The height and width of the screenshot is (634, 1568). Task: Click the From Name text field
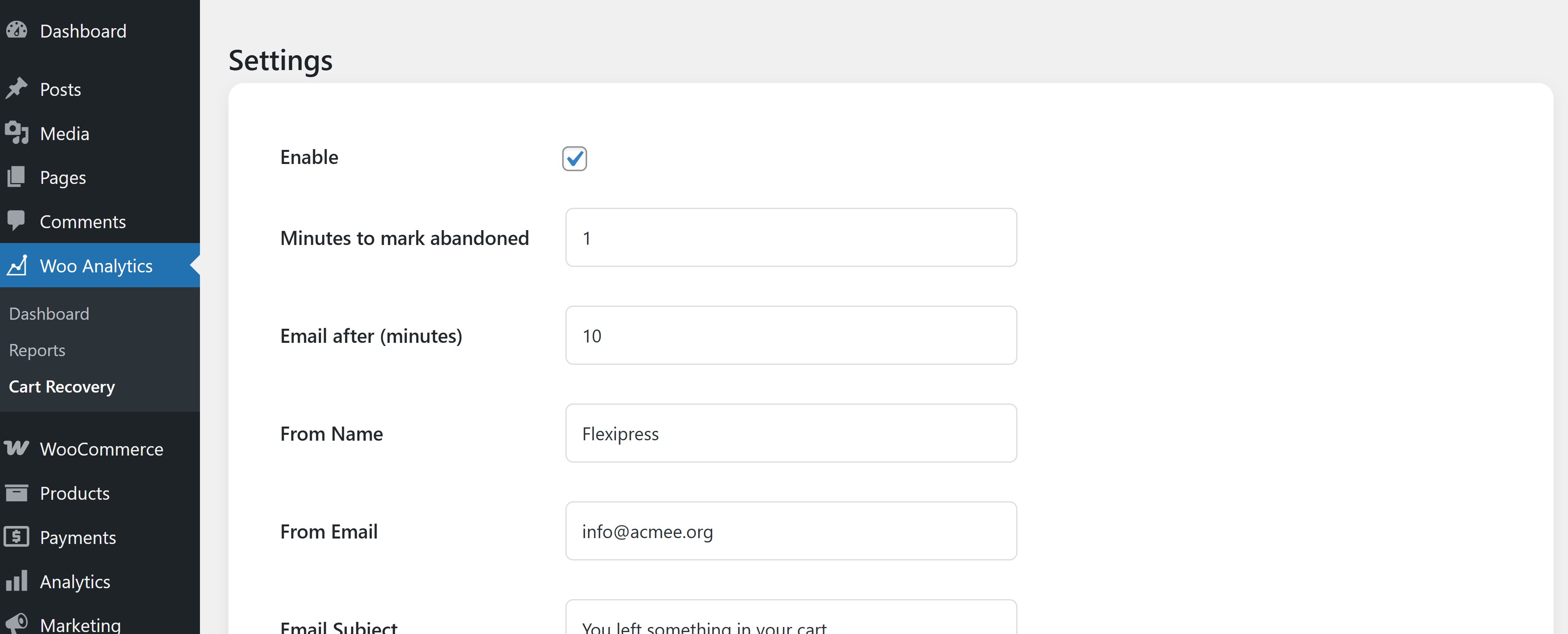[791, 433]
